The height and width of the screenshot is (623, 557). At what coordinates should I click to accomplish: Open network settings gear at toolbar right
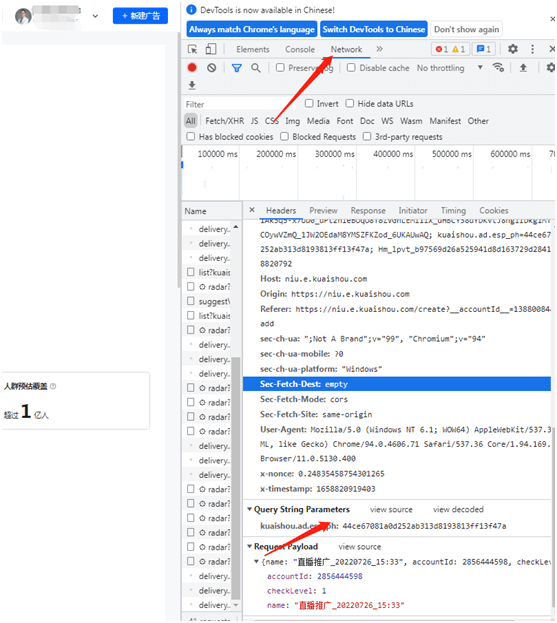(551, 68)
